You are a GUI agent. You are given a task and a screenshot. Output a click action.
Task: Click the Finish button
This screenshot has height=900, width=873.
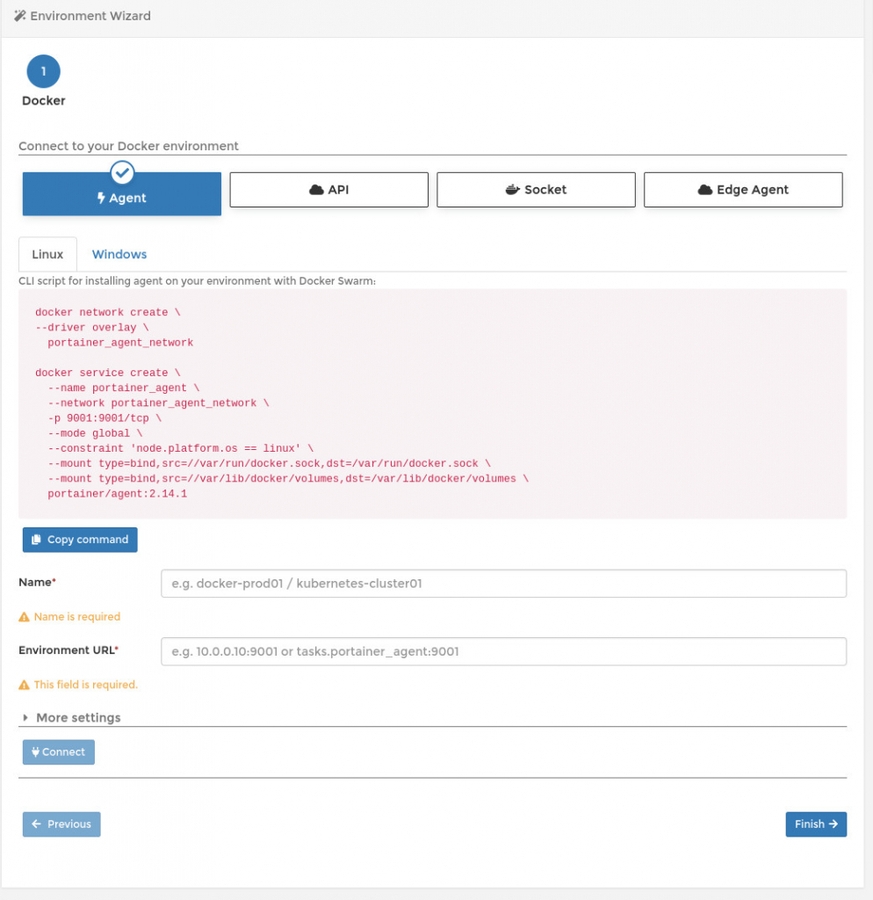pos(816,824)
